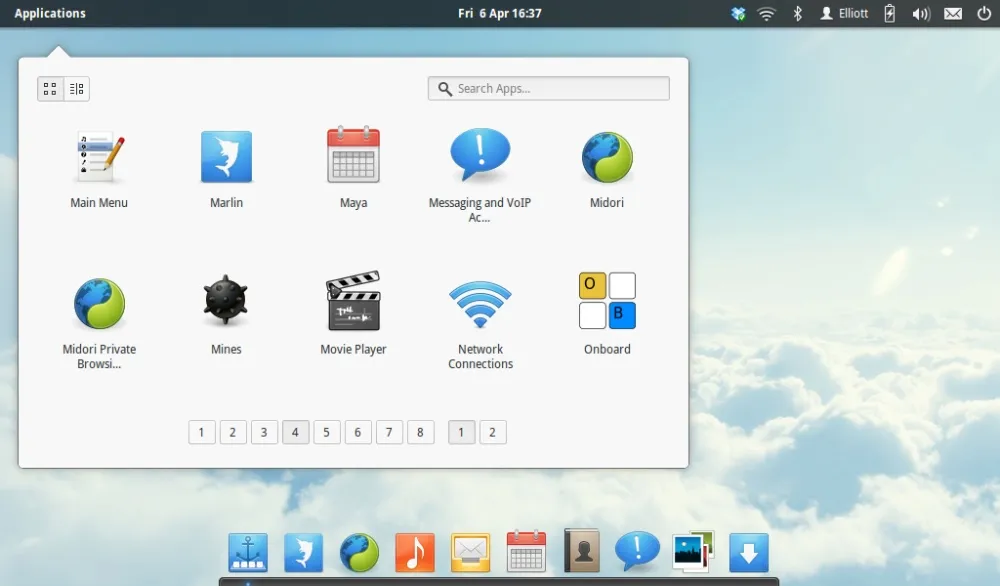This screenshot has width=1000, height=586.
Task: Open the volume indicator in panel
Action: [921, 13]
